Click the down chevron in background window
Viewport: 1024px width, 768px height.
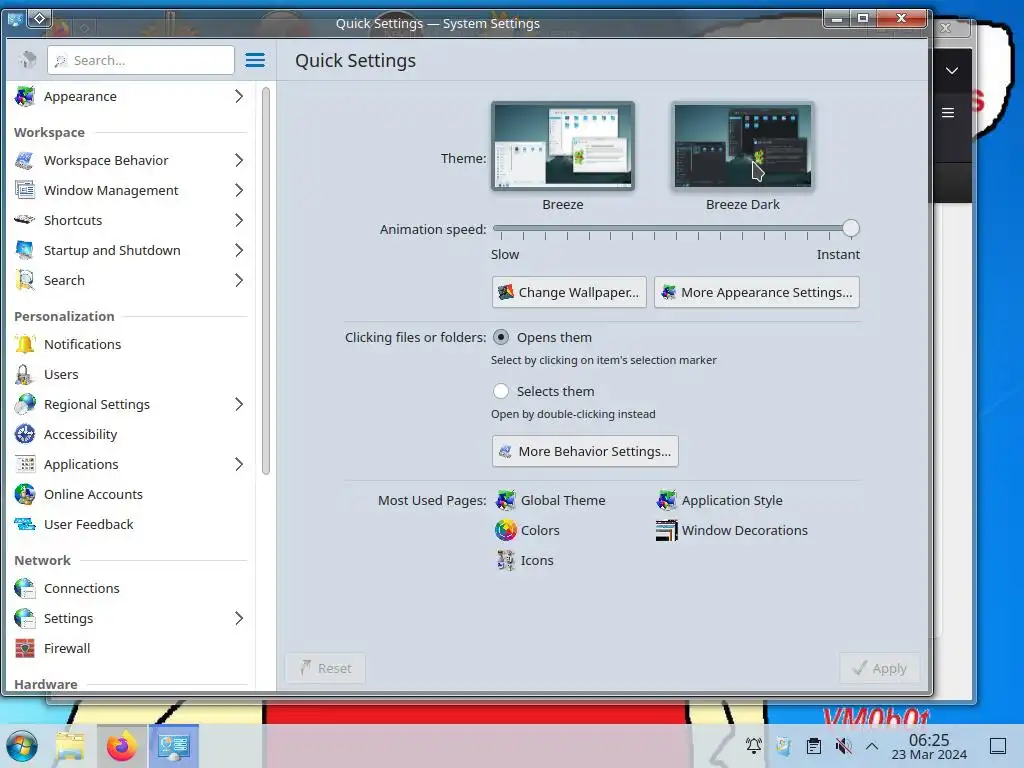click(x=952, y=71)
